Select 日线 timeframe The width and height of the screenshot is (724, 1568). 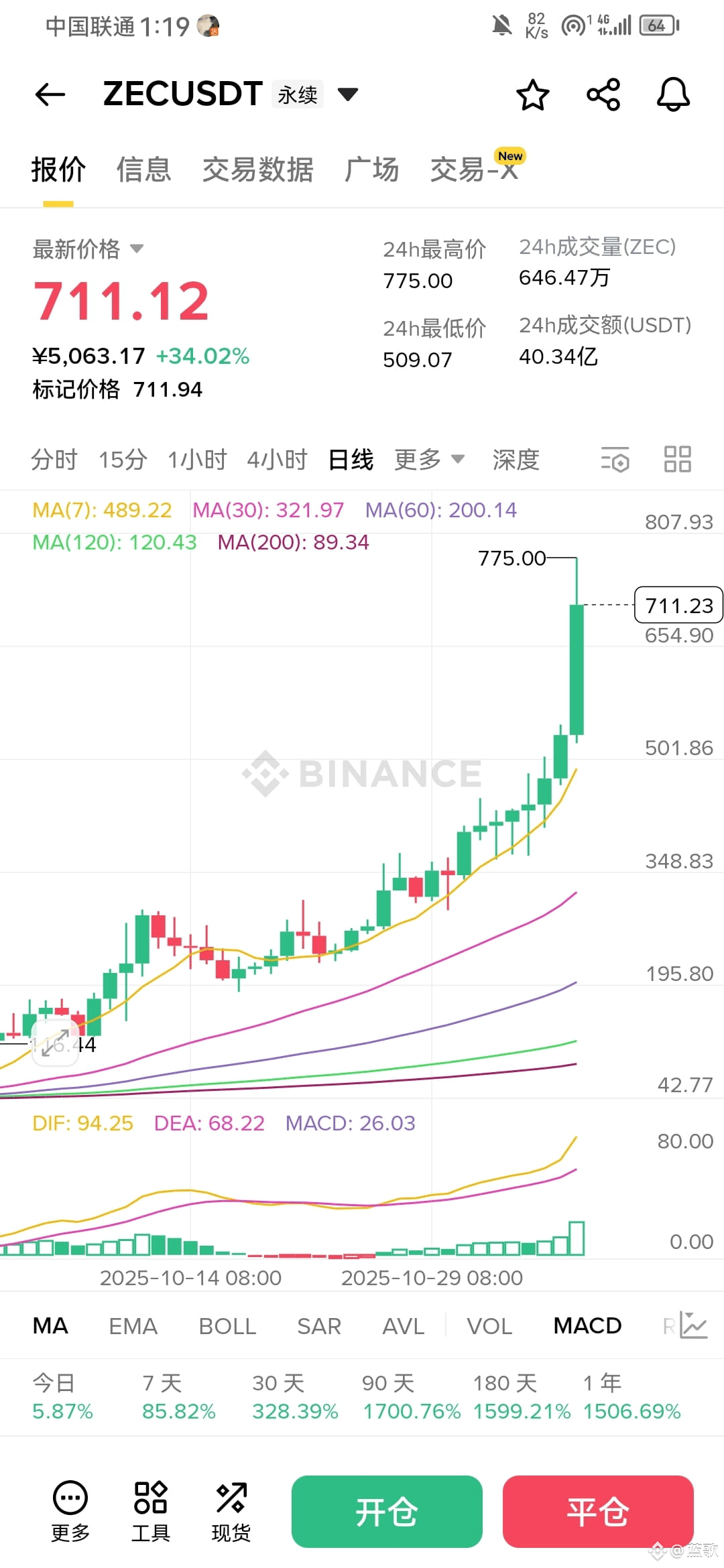pos(351,460)
